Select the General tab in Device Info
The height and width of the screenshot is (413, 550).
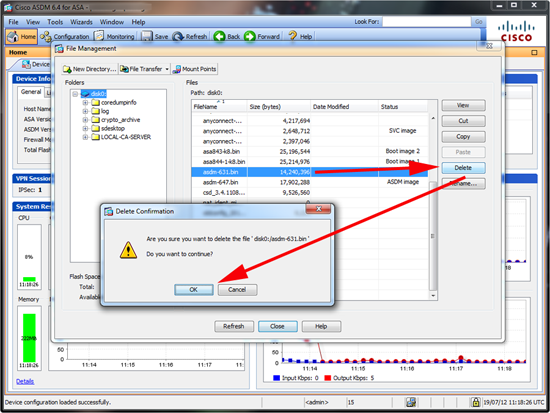pyautogui.click(x=31, y=92)
